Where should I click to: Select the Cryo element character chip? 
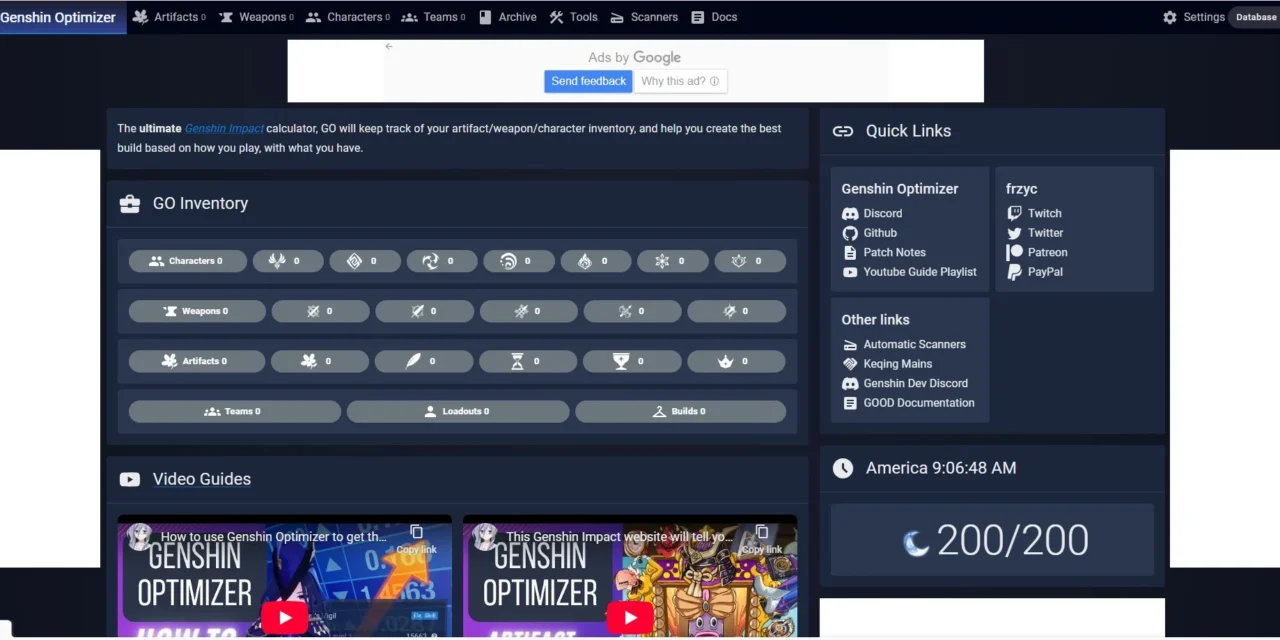coord(673,261)
